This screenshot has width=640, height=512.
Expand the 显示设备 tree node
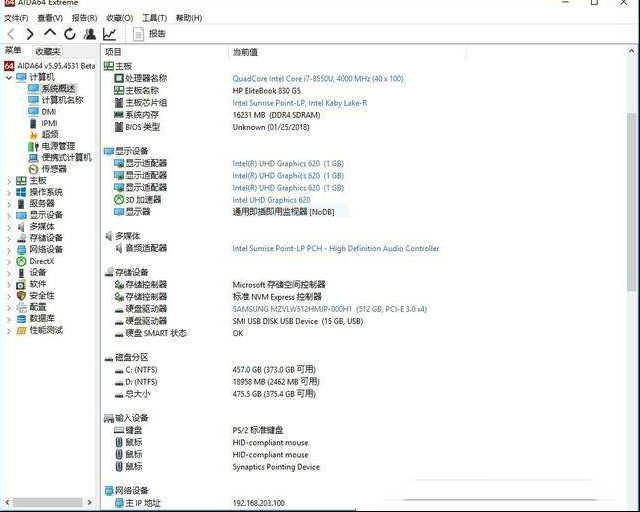pos(9,215)
